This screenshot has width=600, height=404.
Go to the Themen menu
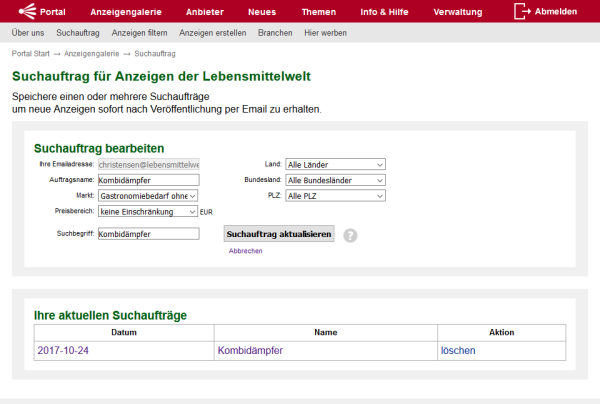[x=318, y=12]
